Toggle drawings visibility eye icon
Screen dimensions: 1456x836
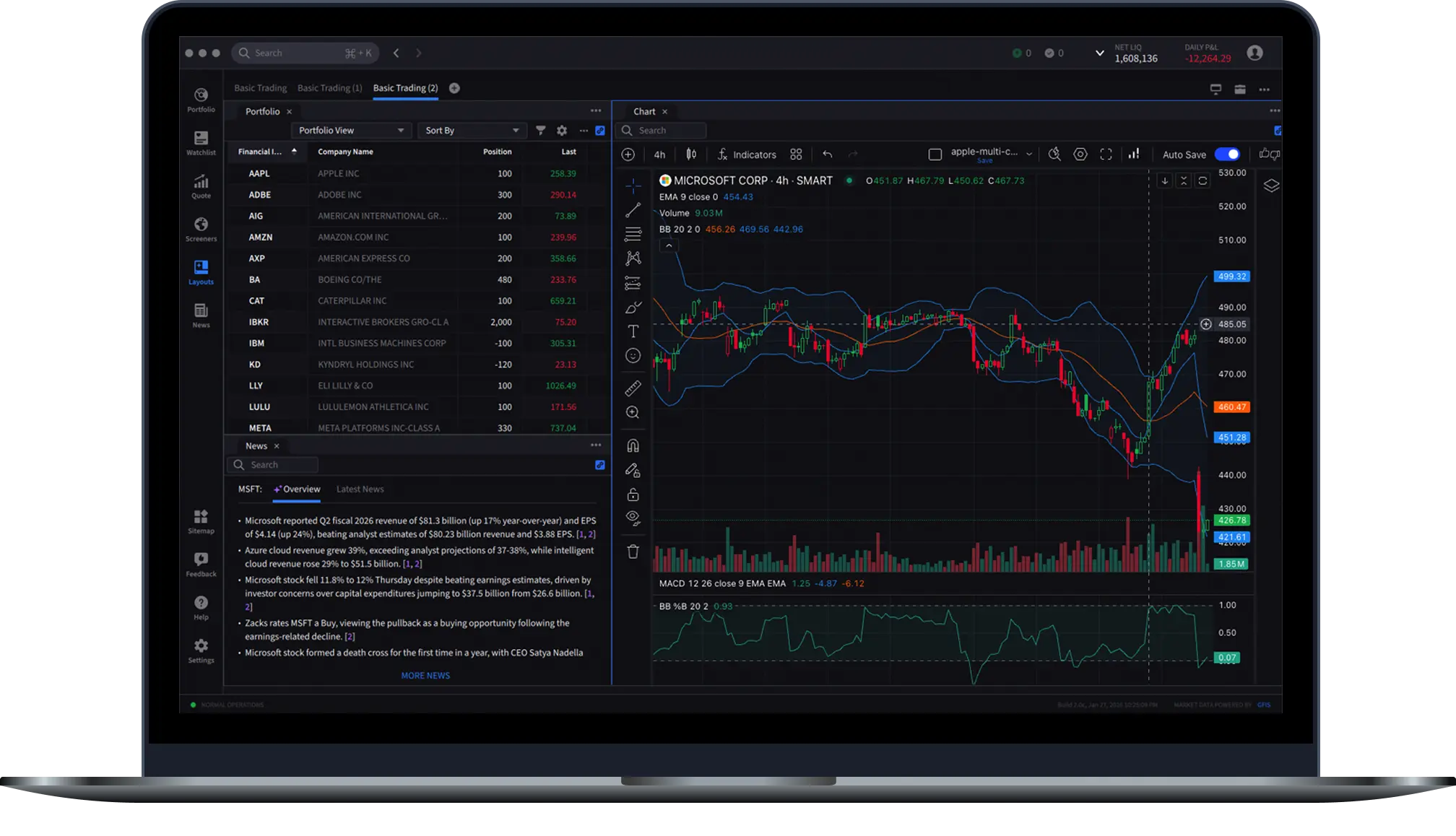click(633, 518)
